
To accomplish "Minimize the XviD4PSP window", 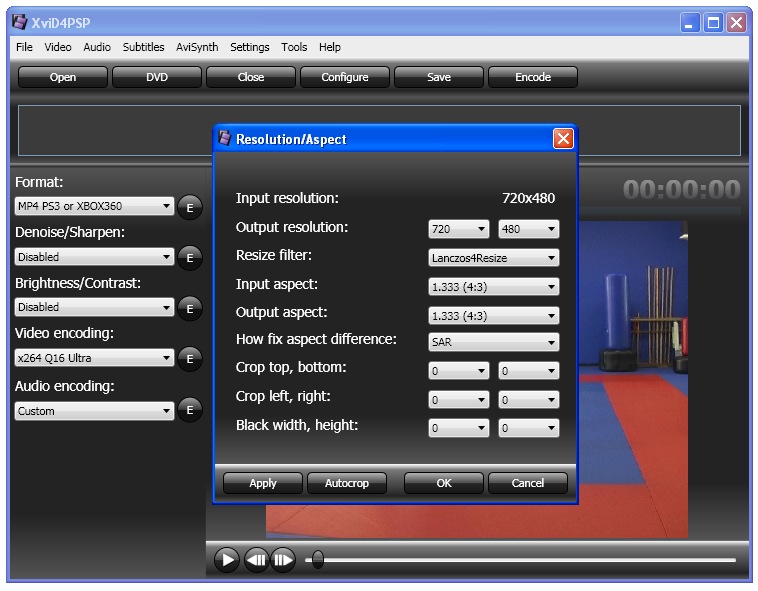I will 690,22.
